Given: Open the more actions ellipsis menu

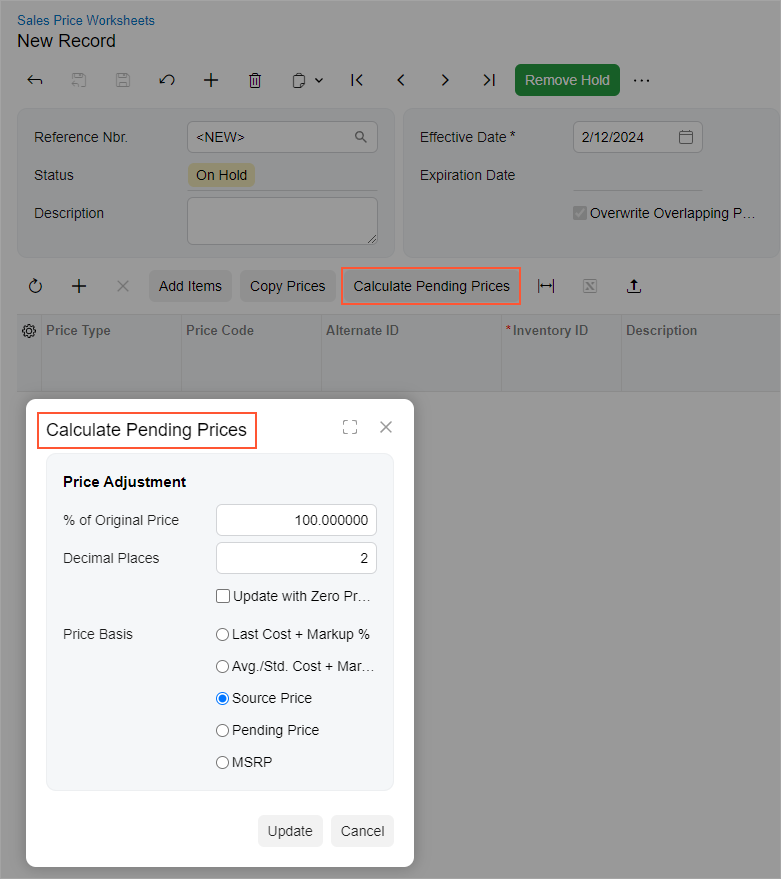Looking at the screenshot, I should click(642, 80).
